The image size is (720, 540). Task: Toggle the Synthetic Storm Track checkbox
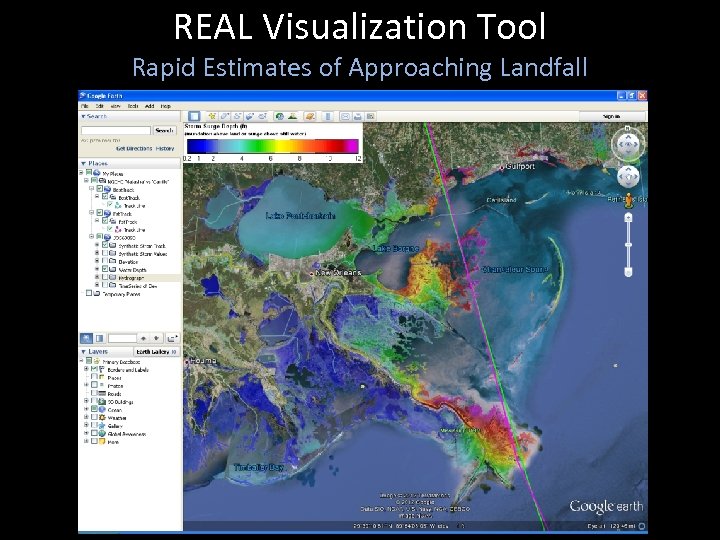[x=105, y=246]
